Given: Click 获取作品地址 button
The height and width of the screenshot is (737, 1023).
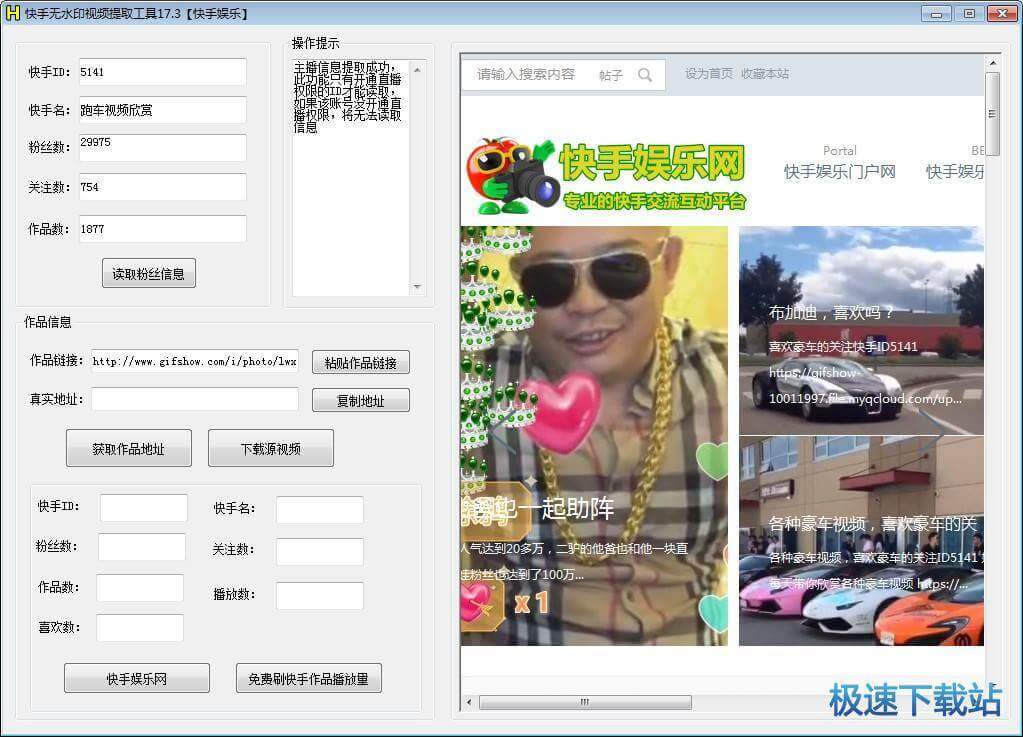Looking at the screenshot, I should pyautogui.click(x=129, y=448).
